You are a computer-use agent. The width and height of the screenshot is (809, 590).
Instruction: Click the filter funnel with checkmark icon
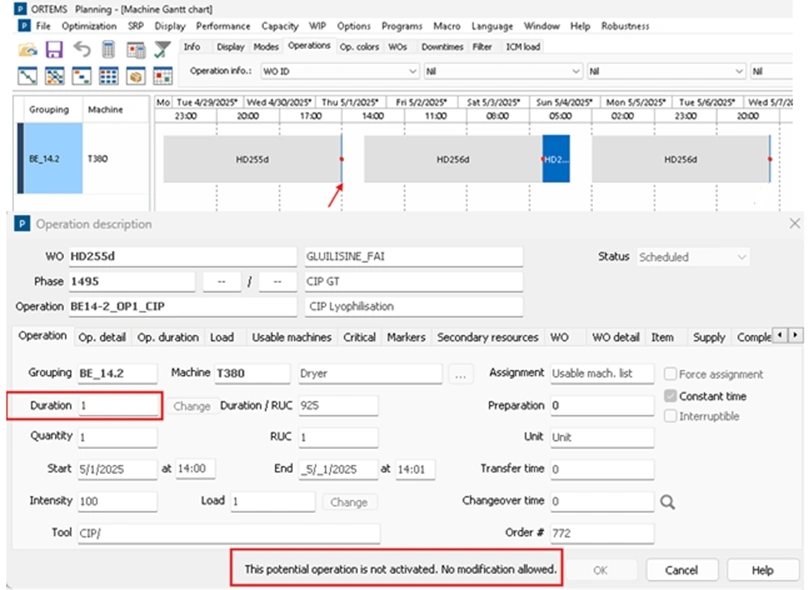[x=163, y=50]
